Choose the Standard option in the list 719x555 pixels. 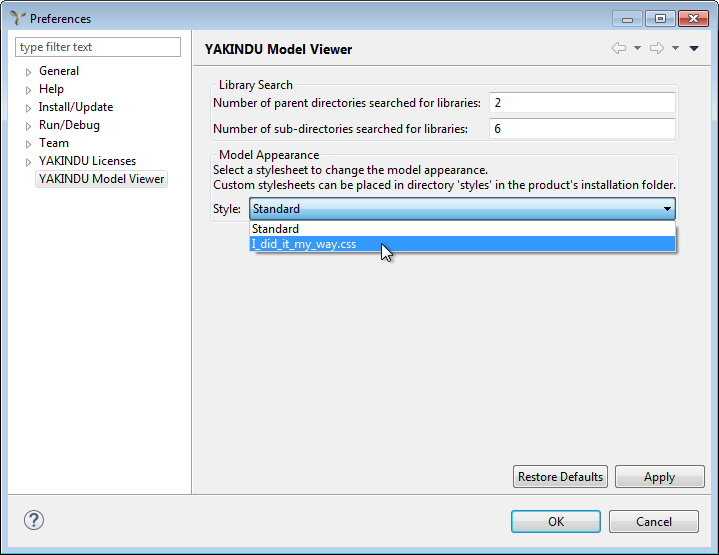point(275,229)
